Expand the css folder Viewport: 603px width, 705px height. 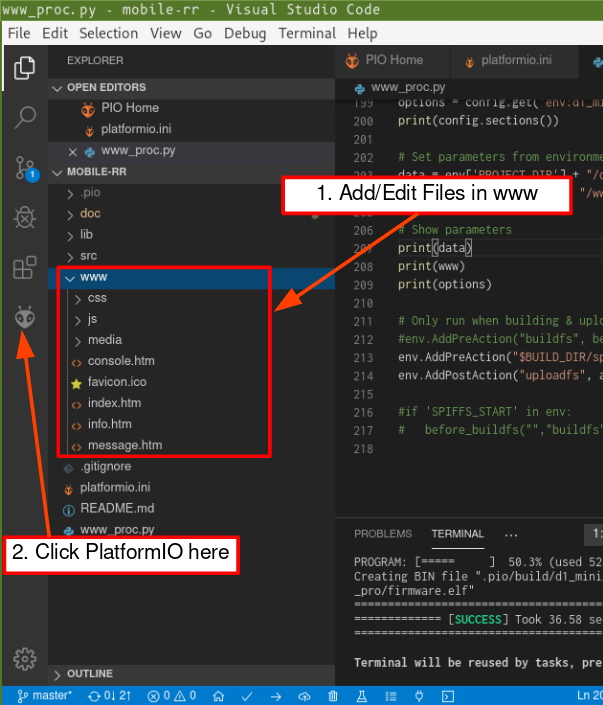(x=191, y=298)
